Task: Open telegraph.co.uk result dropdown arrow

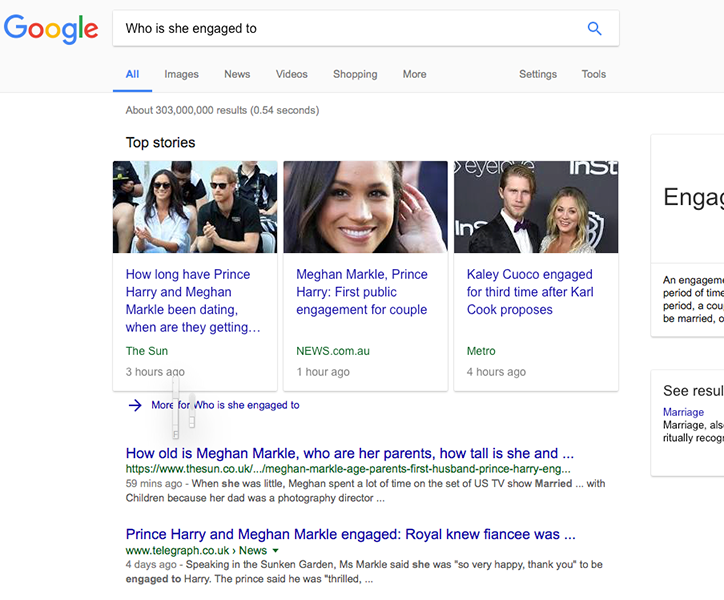Action: pyautogui.click(x=276, y=551)
